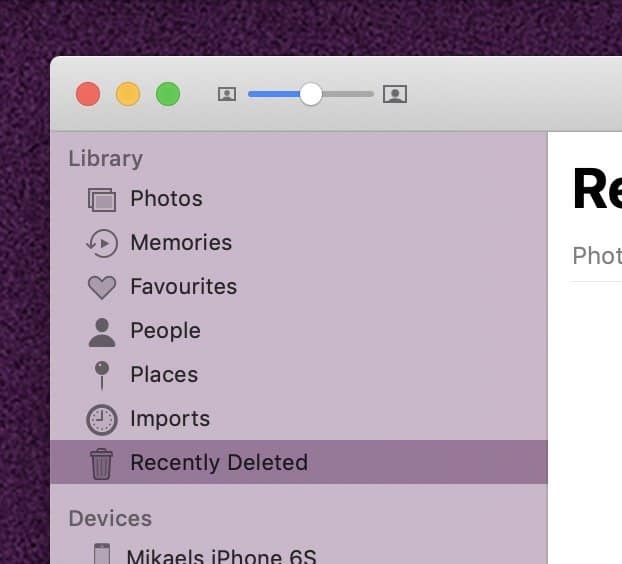Viewport: 622px width, 564px height.
Task: Click the Imports clock icon
Action: (102, 420)
